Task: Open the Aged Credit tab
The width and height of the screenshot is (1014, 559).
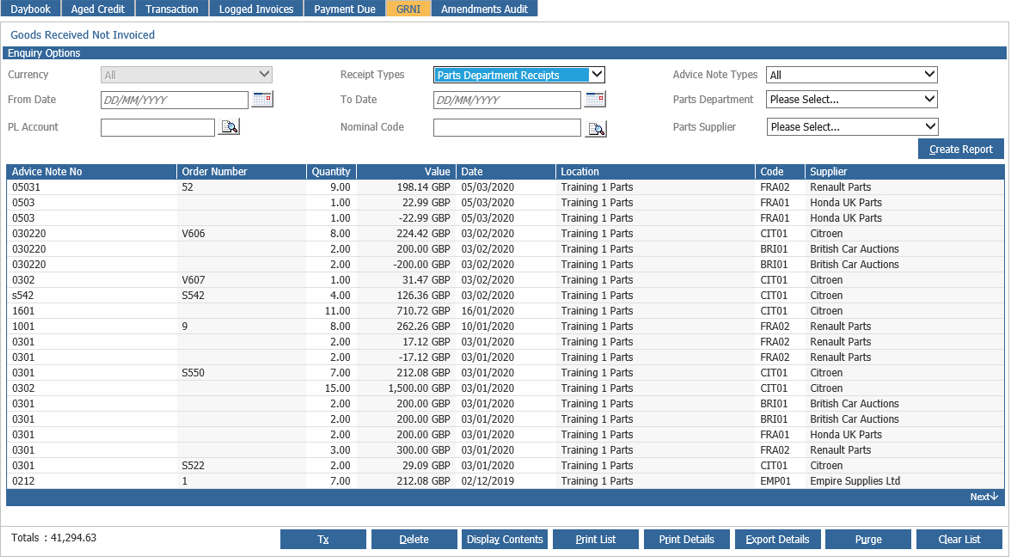Action: [x=98, y=8]
